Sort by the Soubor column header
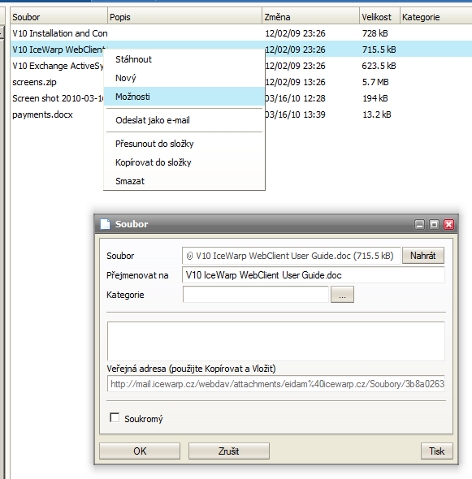Viewport: 472px width, 479px height. click(58, 17)
